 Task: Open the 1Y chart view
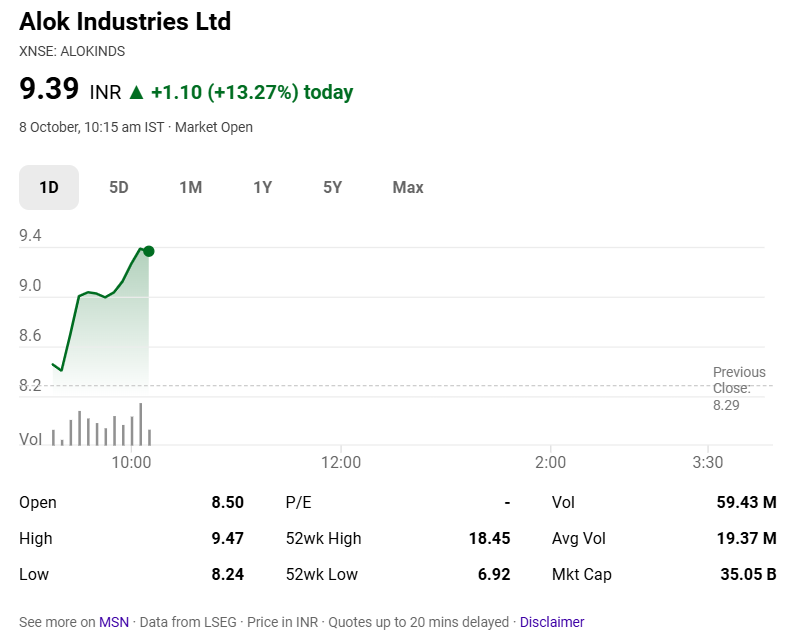pyautogui.click(x=262, y=188)
